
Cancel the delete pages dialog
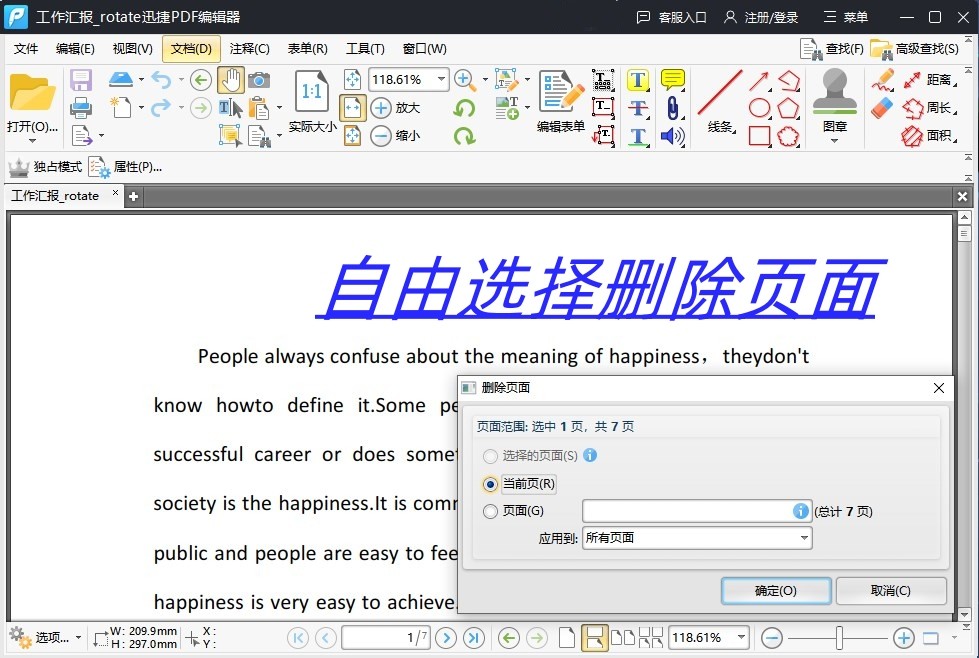pyautogui.click(x=890, y=590)
